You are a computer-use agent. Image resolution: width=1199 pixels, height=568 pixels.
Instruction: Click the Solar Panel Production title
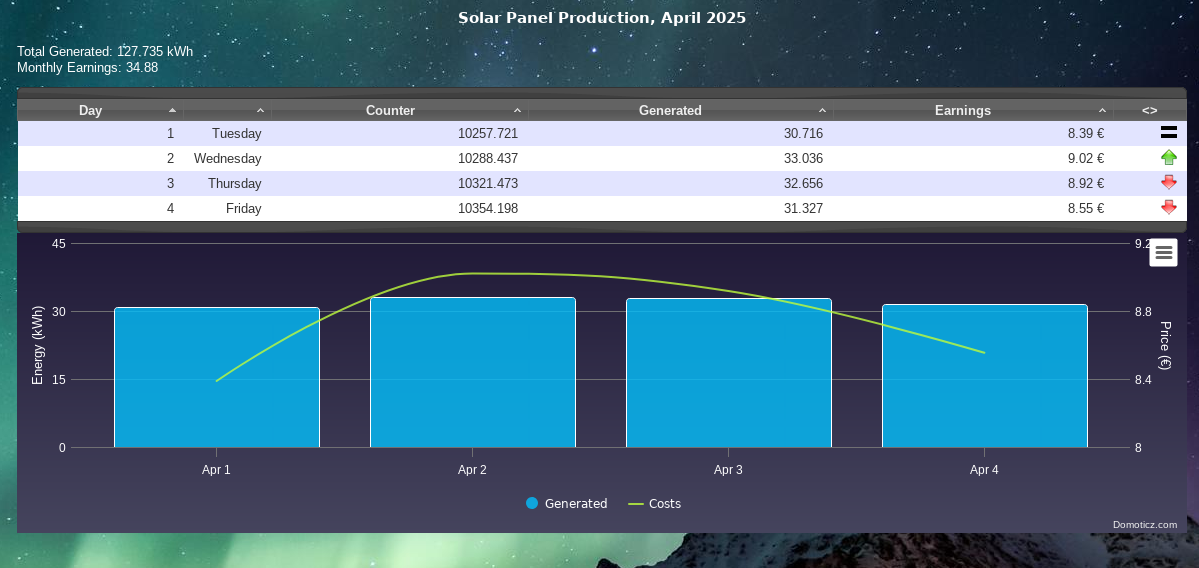point(602,17)
